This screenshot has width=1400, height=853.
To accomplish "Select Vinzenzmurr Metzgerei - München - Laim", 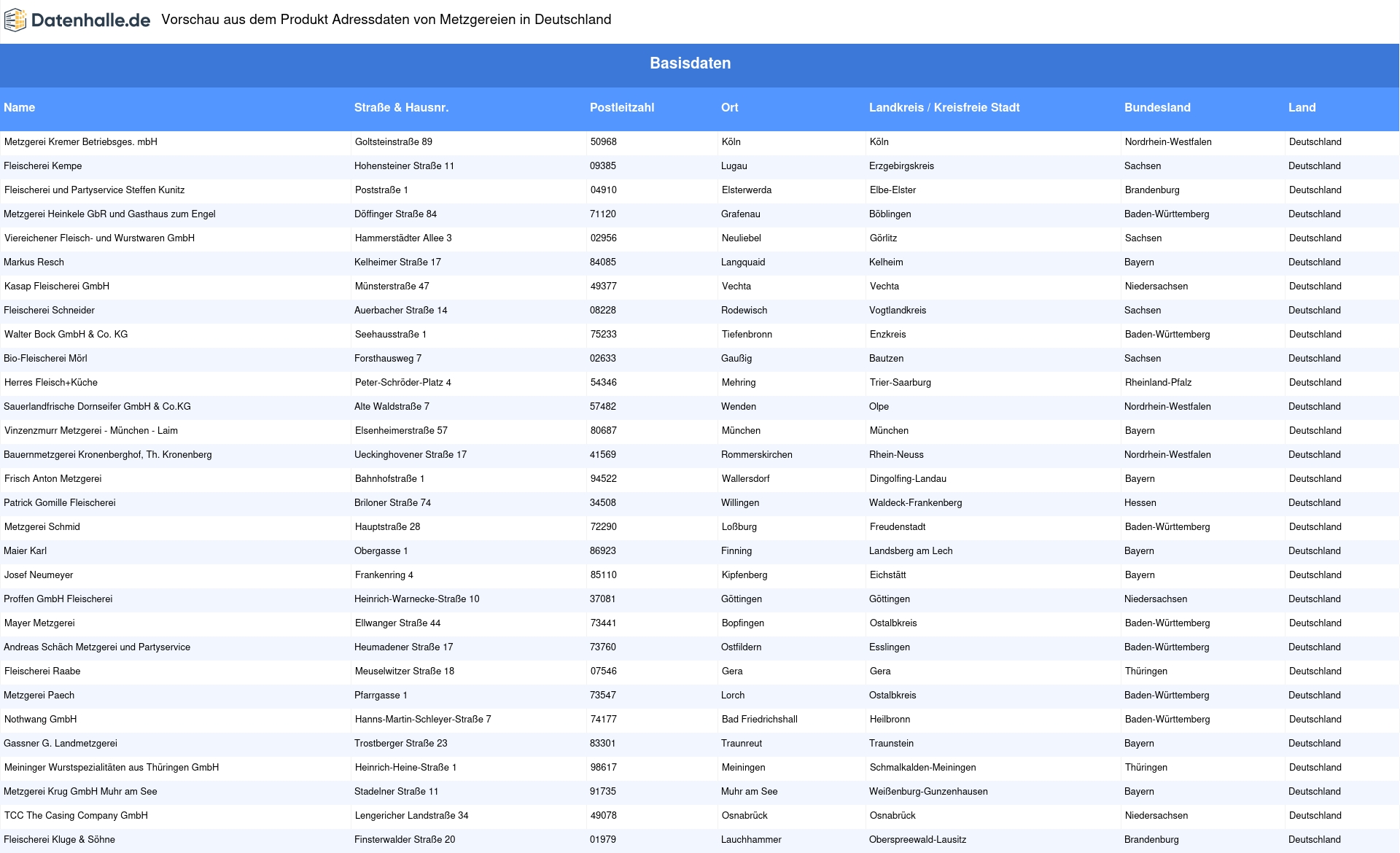I will click(x=91, y=431).
